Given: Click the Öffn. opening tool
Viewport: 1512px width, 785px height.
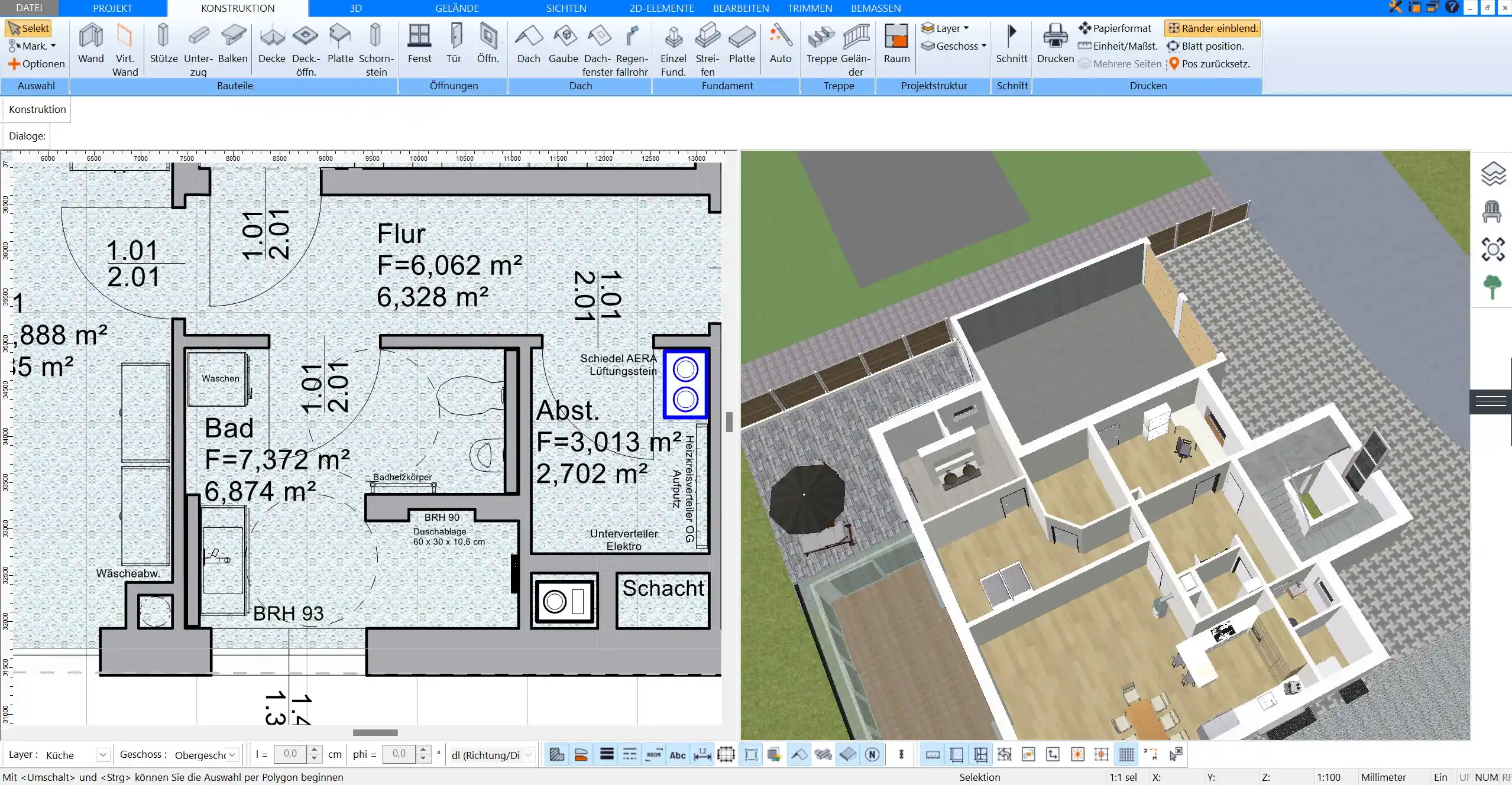Looking at the screenshot, I should point(488,44).
